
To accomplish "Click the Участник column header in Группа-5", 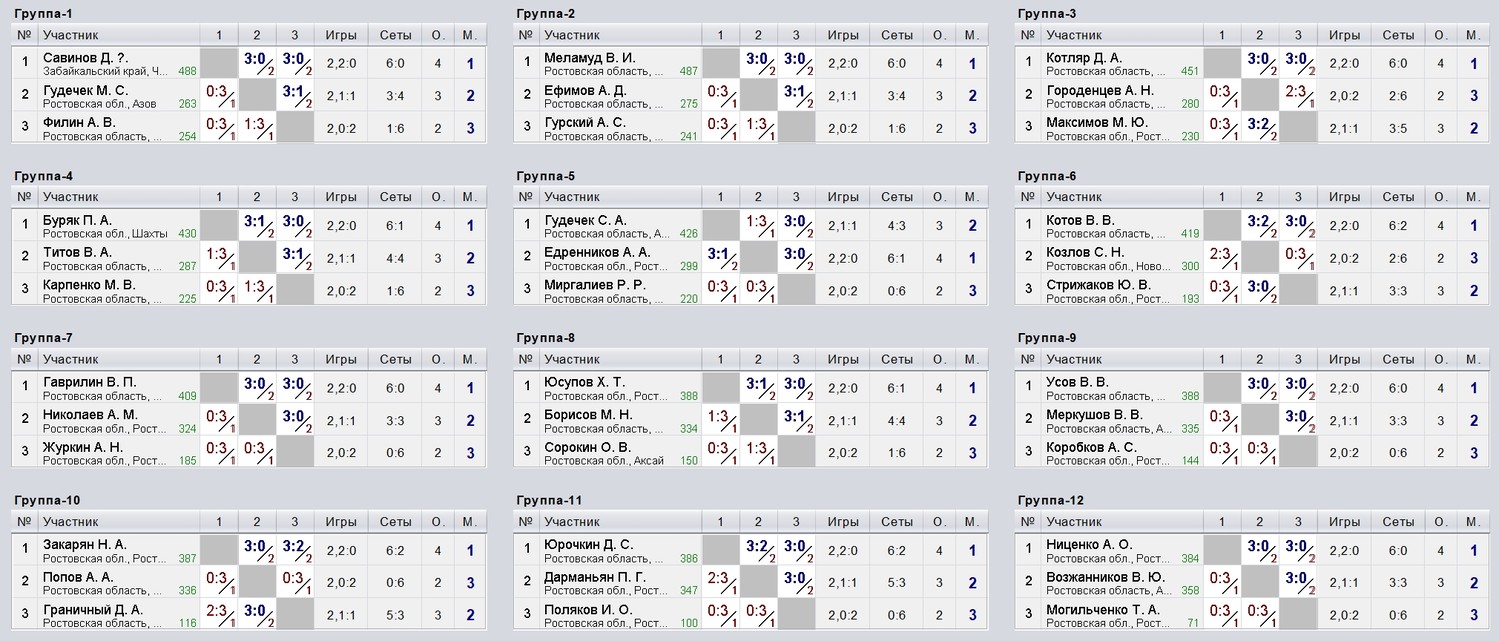I will coord(572,197).
